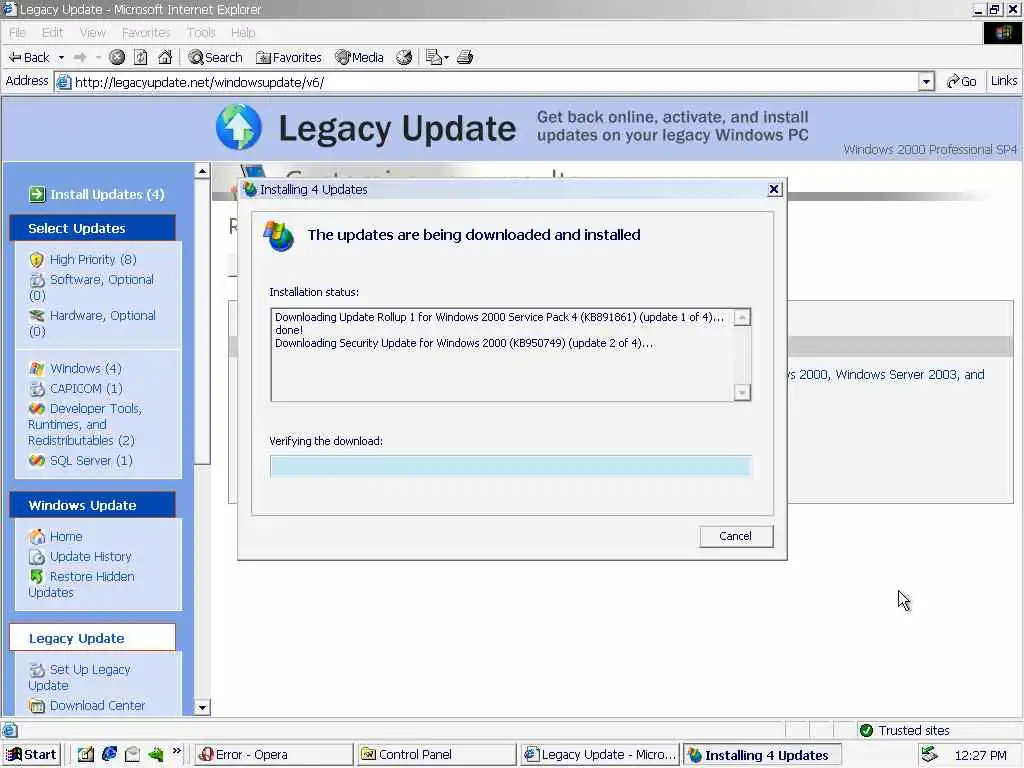Switch to Error - Opera taskbar window
This screenshot has width=1024, height=768.
[x=274, y=755]
